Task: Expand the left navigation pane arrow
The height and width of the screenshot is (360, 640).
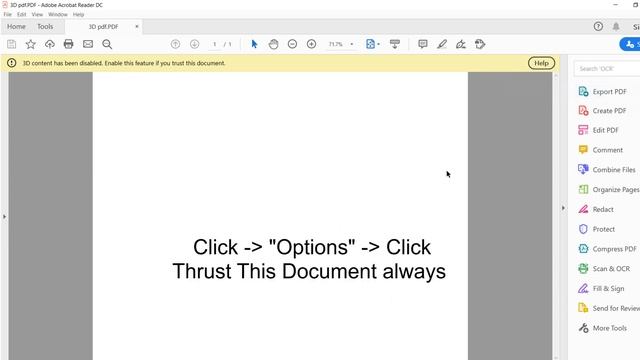Action: (x=4, y=216)
